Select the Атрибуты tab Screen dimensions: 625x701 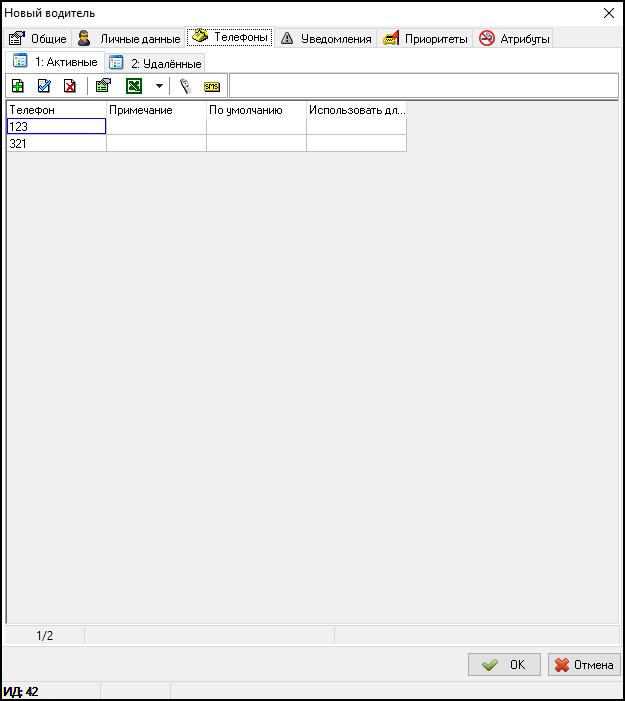[x=515, y=39]
